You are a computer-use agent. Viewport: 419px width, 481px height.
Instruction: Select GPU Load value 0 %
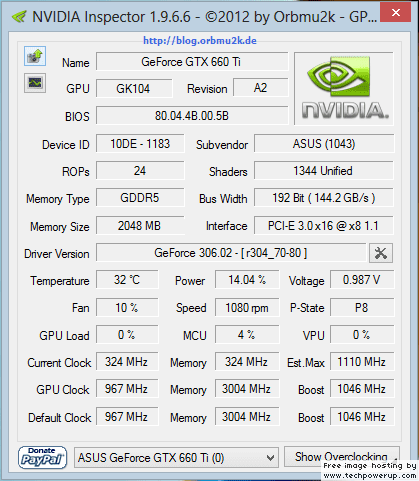(x=127, y=335)
